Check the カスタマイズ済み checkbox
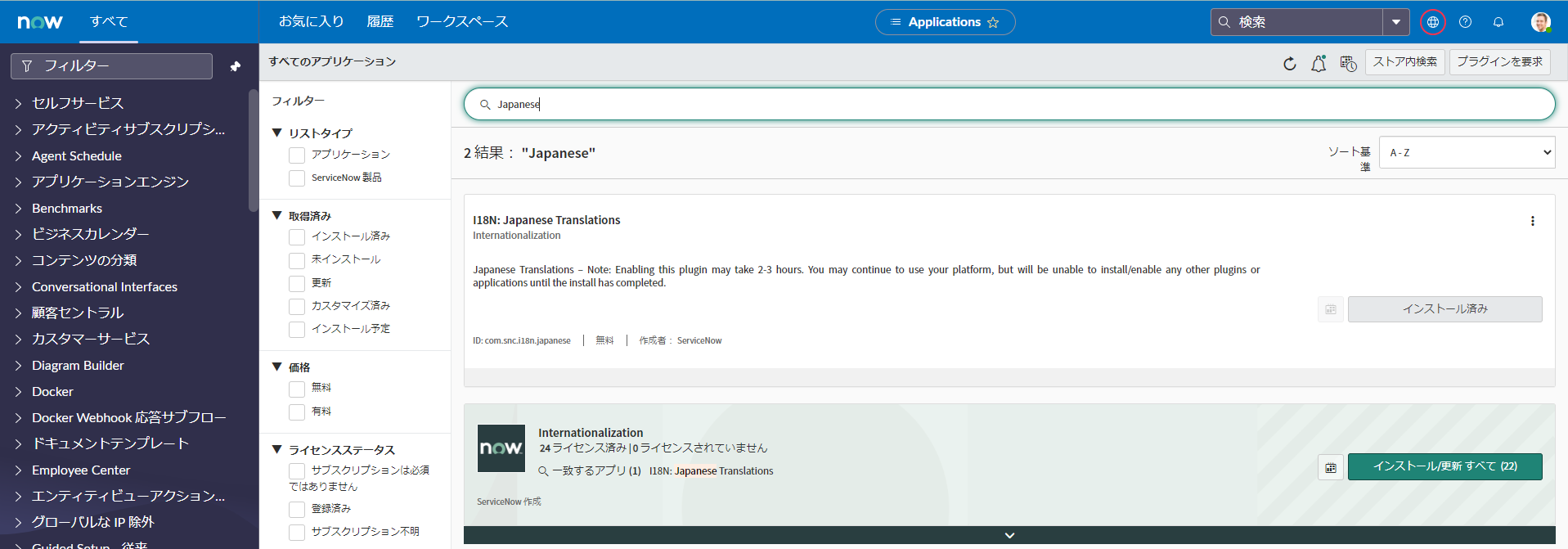 pyautogui.click(x=297, y=307)
